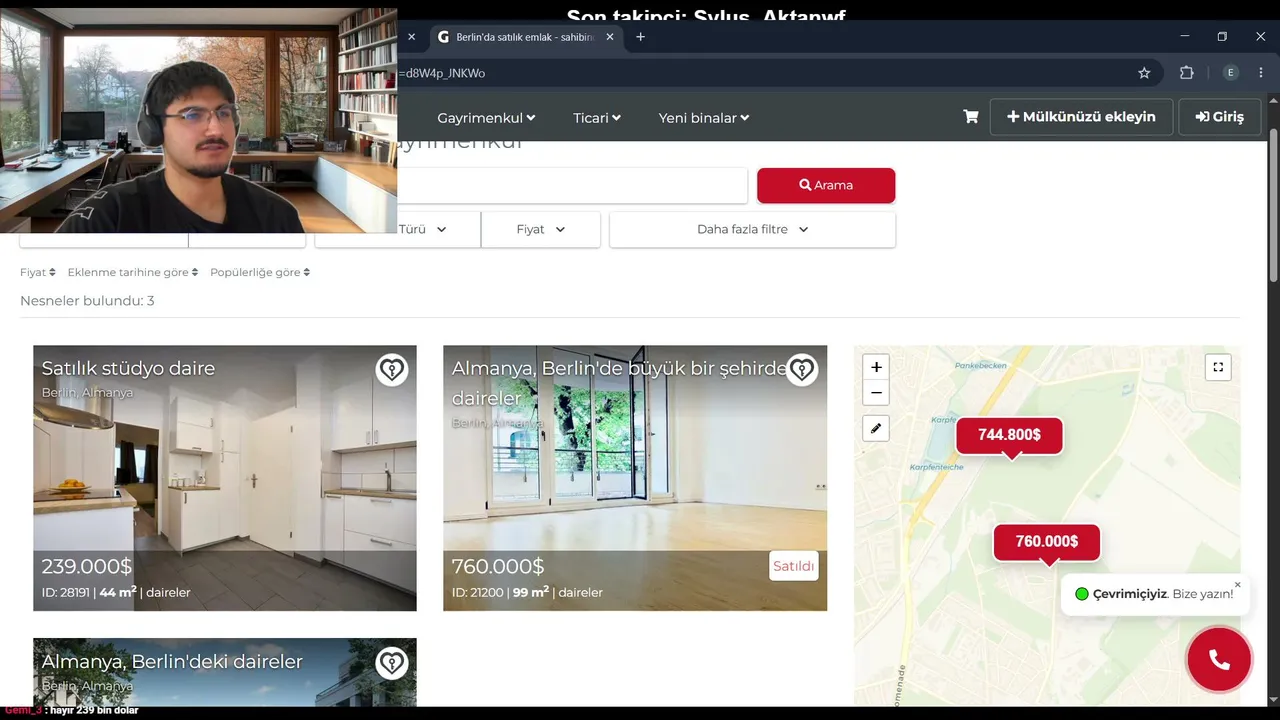Screen dimensions: 1280x720
Task: Open the Türü filter dropdown
Action: (423, 229)
